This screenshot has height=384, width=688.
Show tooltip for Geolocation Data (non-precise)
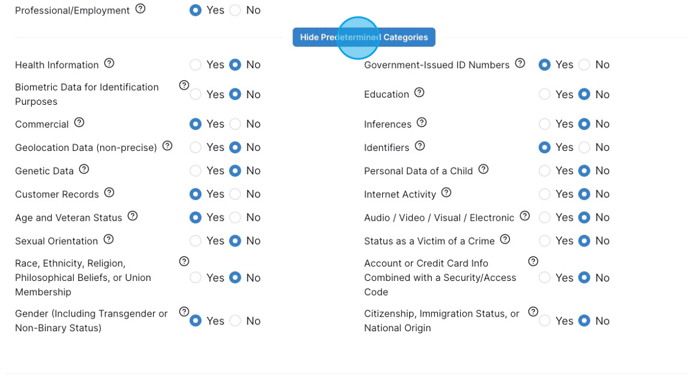[x=167, y=146]
